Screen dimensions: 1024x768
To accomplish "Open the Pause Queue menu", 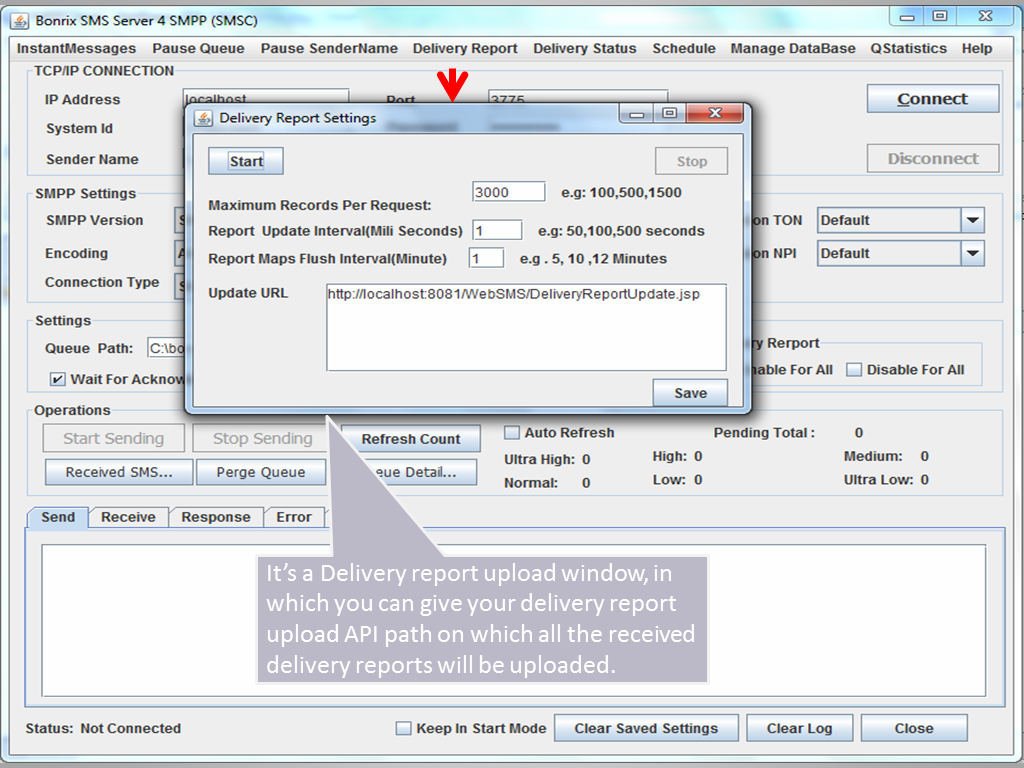I will pos(199,48).
